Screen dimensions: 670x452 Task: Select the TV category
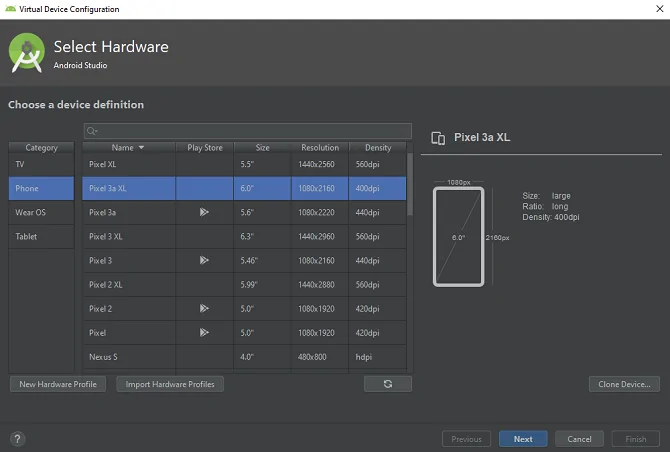41,164
